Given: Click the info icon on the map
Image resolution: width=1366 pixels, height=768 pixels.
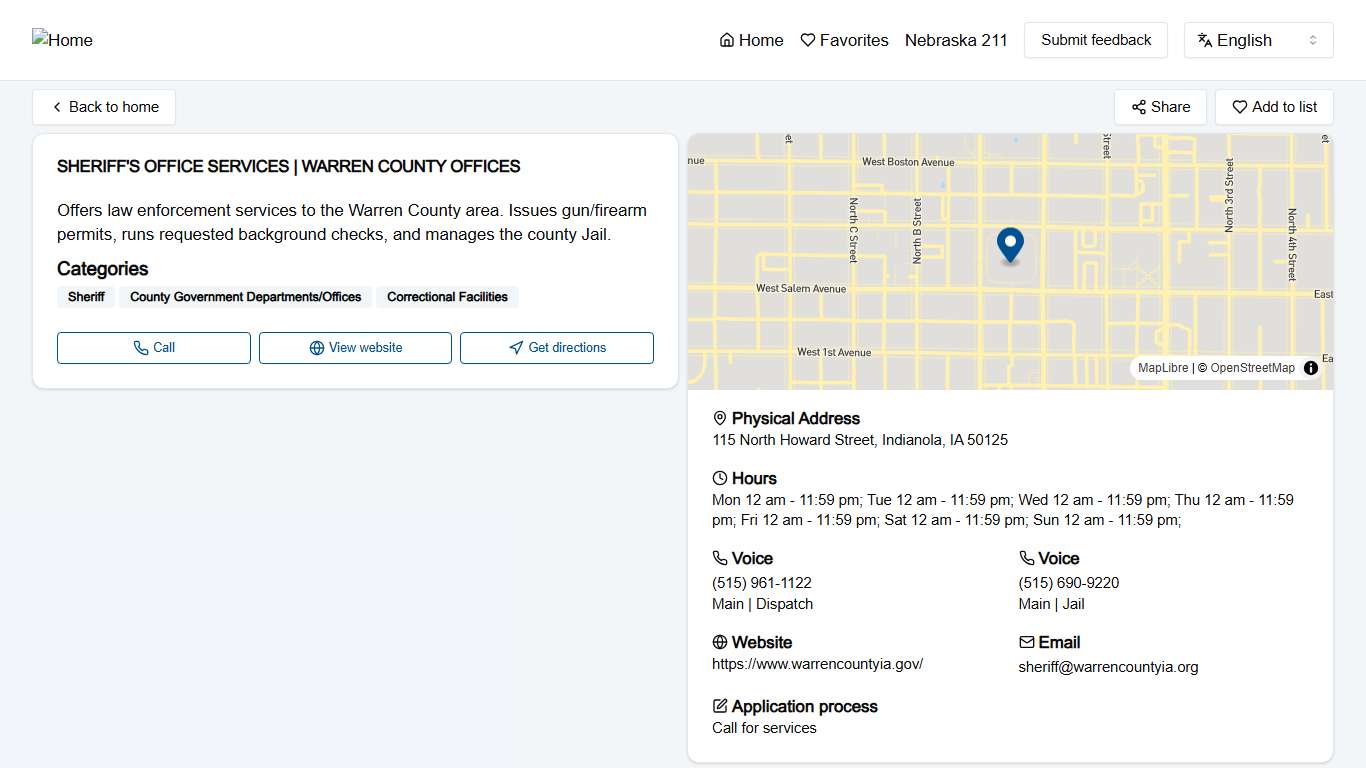Looking at the screenshot, I should tap(1310, 368).
